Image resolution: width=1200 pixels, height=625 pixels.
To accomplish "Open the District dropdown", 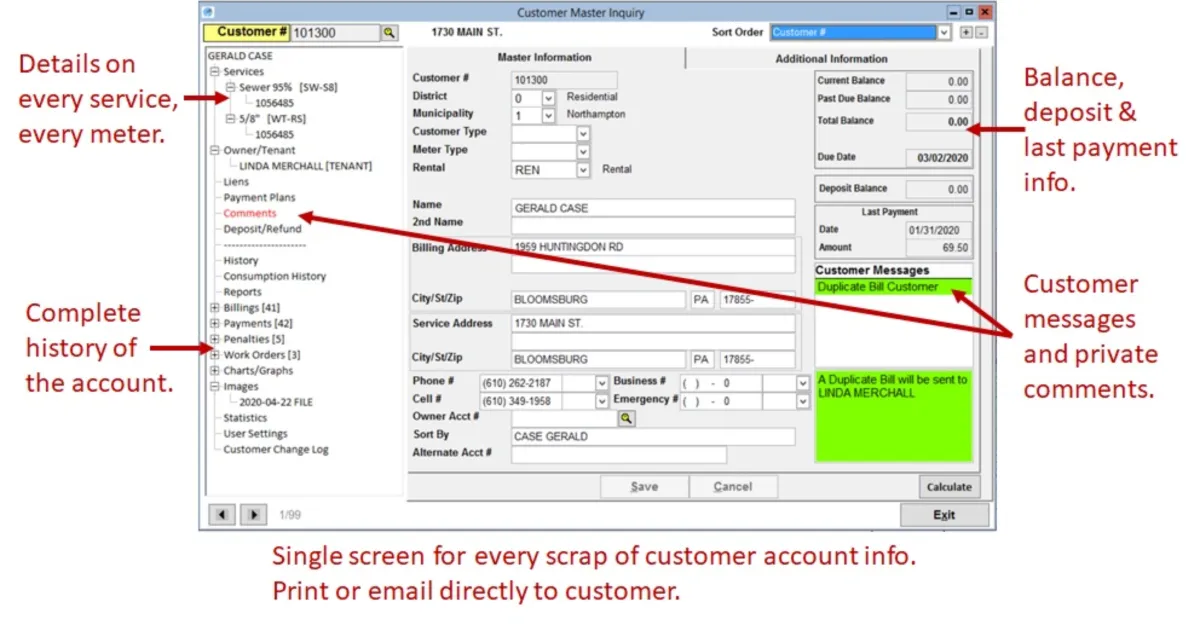I will pos(548,98).
